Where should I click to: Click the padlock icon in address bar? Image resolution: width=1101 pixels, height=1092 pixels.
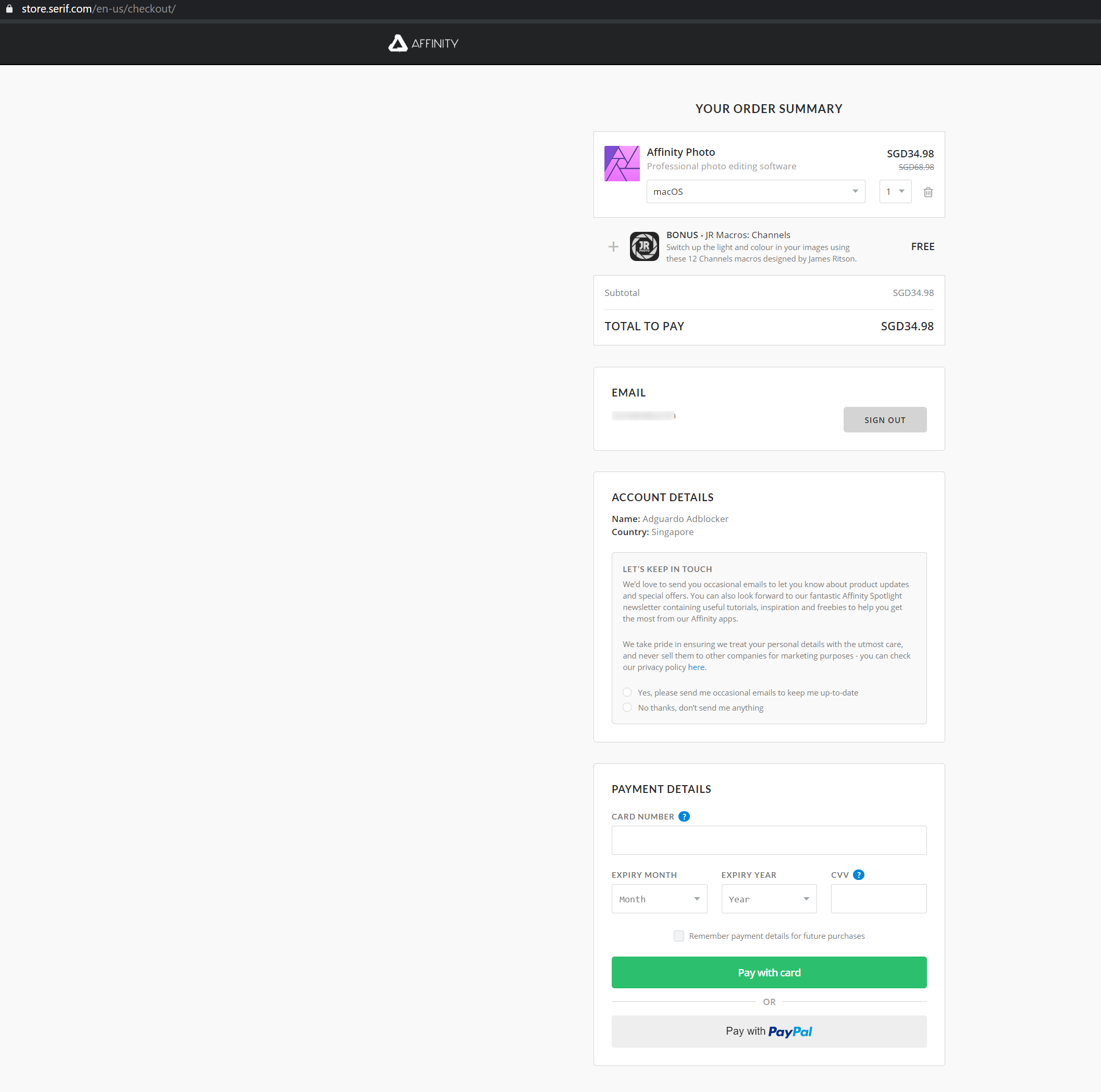[9, 8]
